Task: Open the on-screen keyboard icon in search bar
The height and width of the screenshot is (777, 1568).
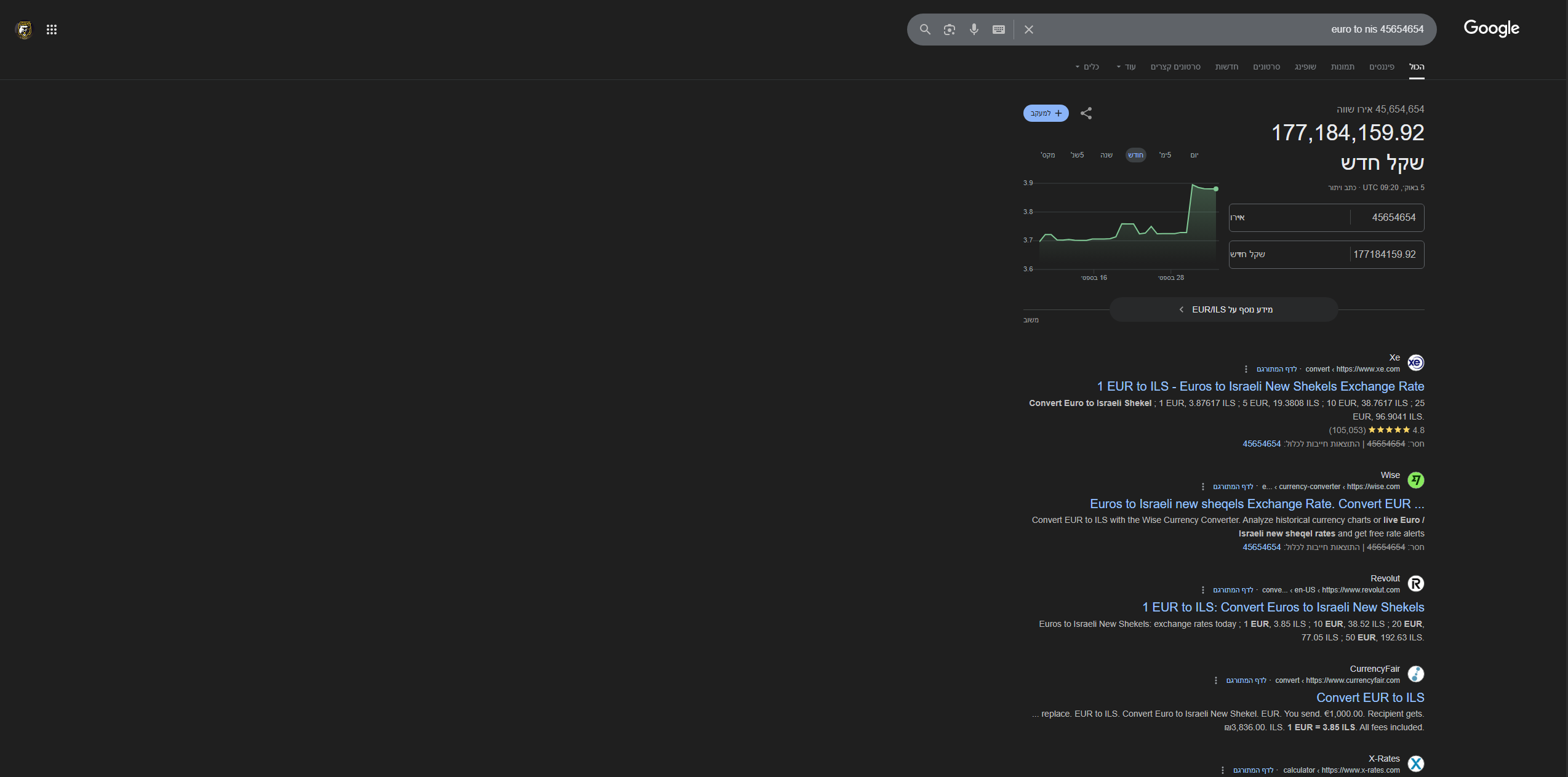Action: 998,29
